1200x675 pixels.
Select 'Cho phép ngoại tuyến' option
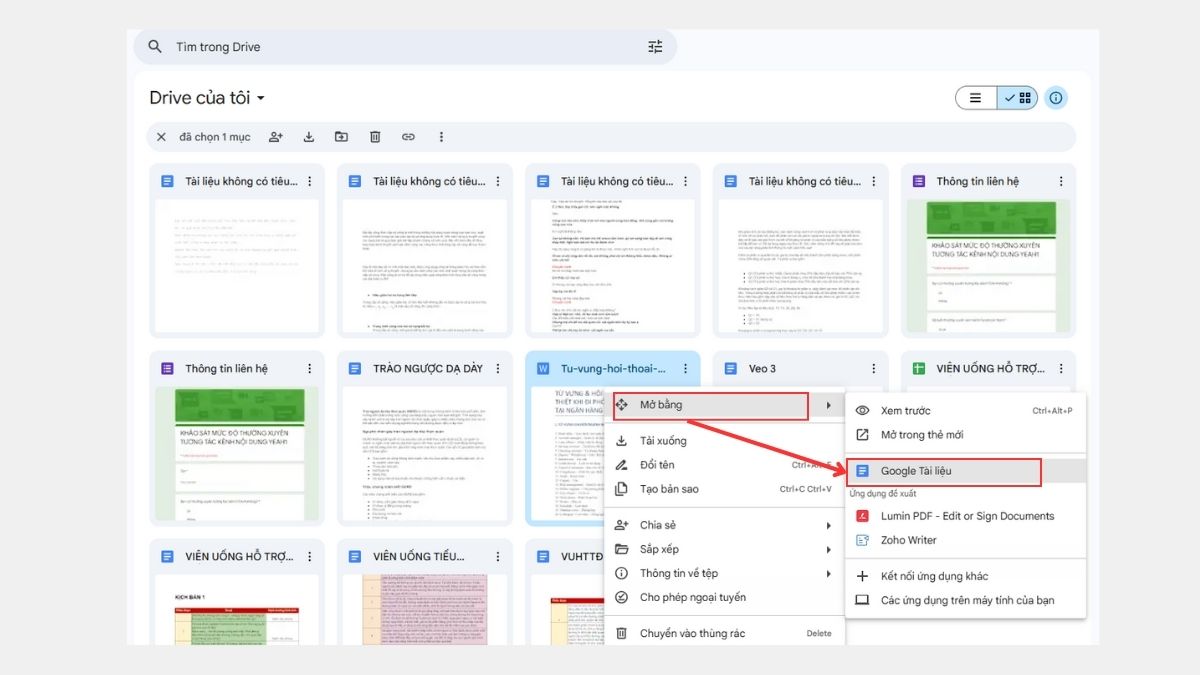(725, 597)
